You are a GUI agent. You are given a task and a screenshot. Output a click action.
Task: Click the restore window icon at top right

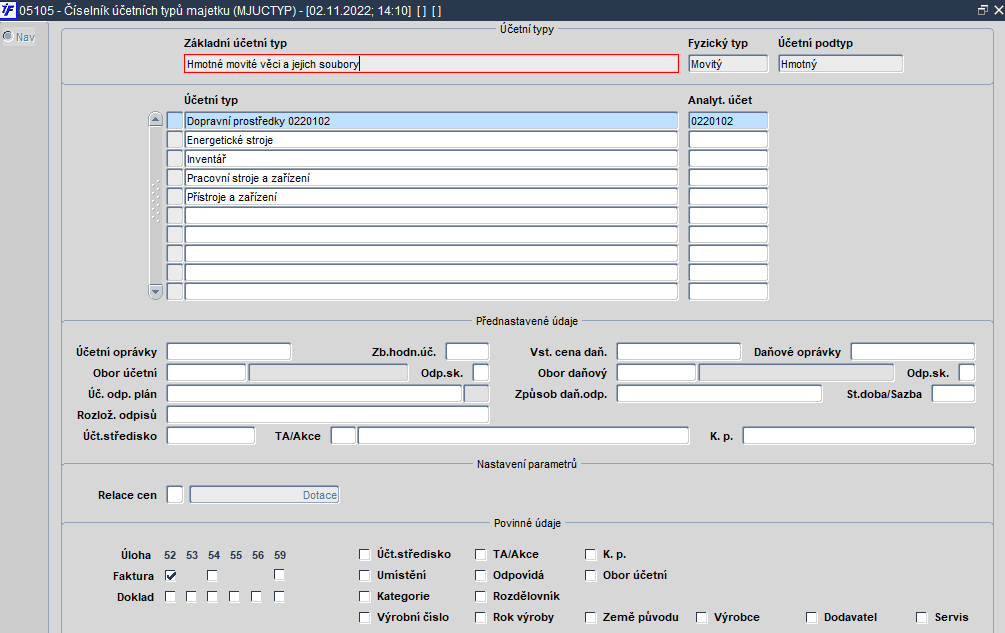point(982,9)
